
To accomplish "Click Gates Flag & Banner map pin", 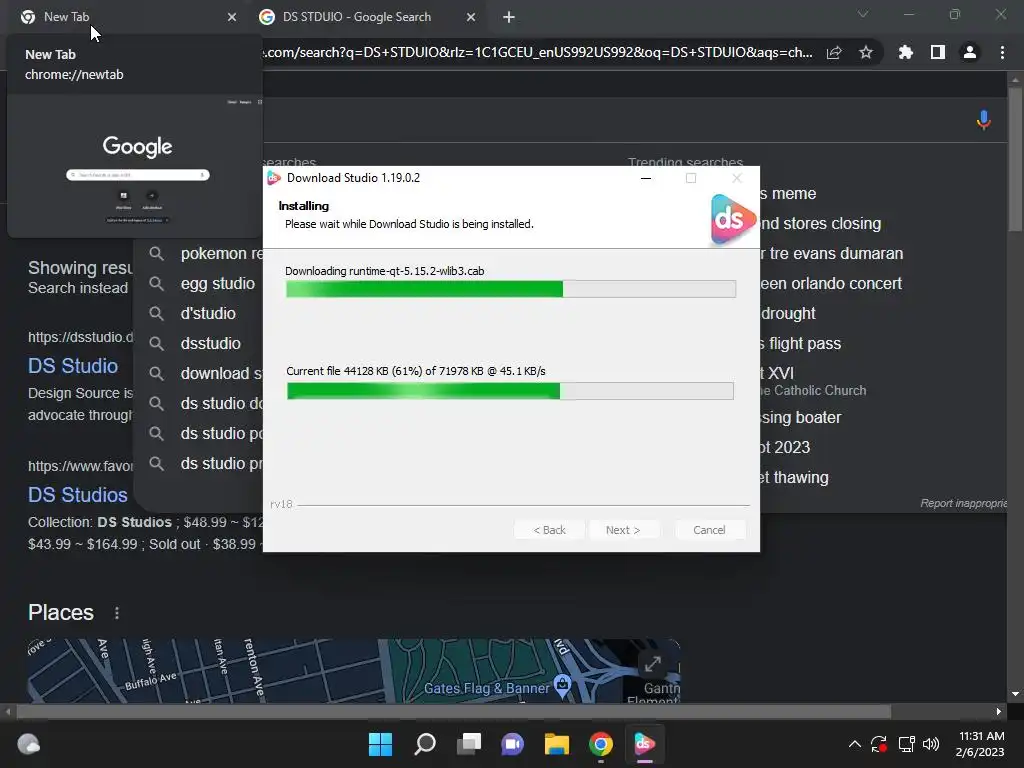I will pyautogui.click(x=562, y=684).
